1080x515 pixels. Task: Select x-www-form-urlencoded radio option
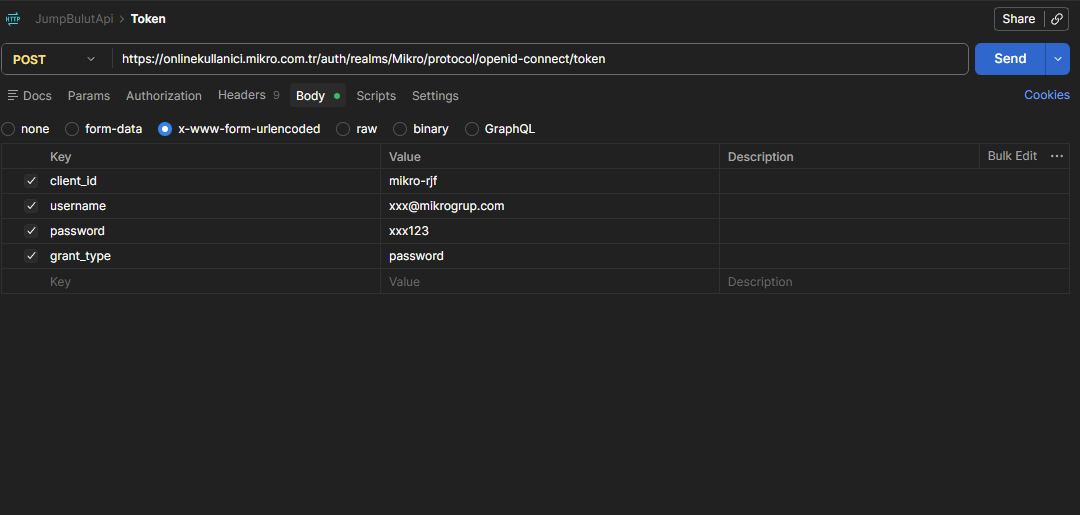(165, 129)
